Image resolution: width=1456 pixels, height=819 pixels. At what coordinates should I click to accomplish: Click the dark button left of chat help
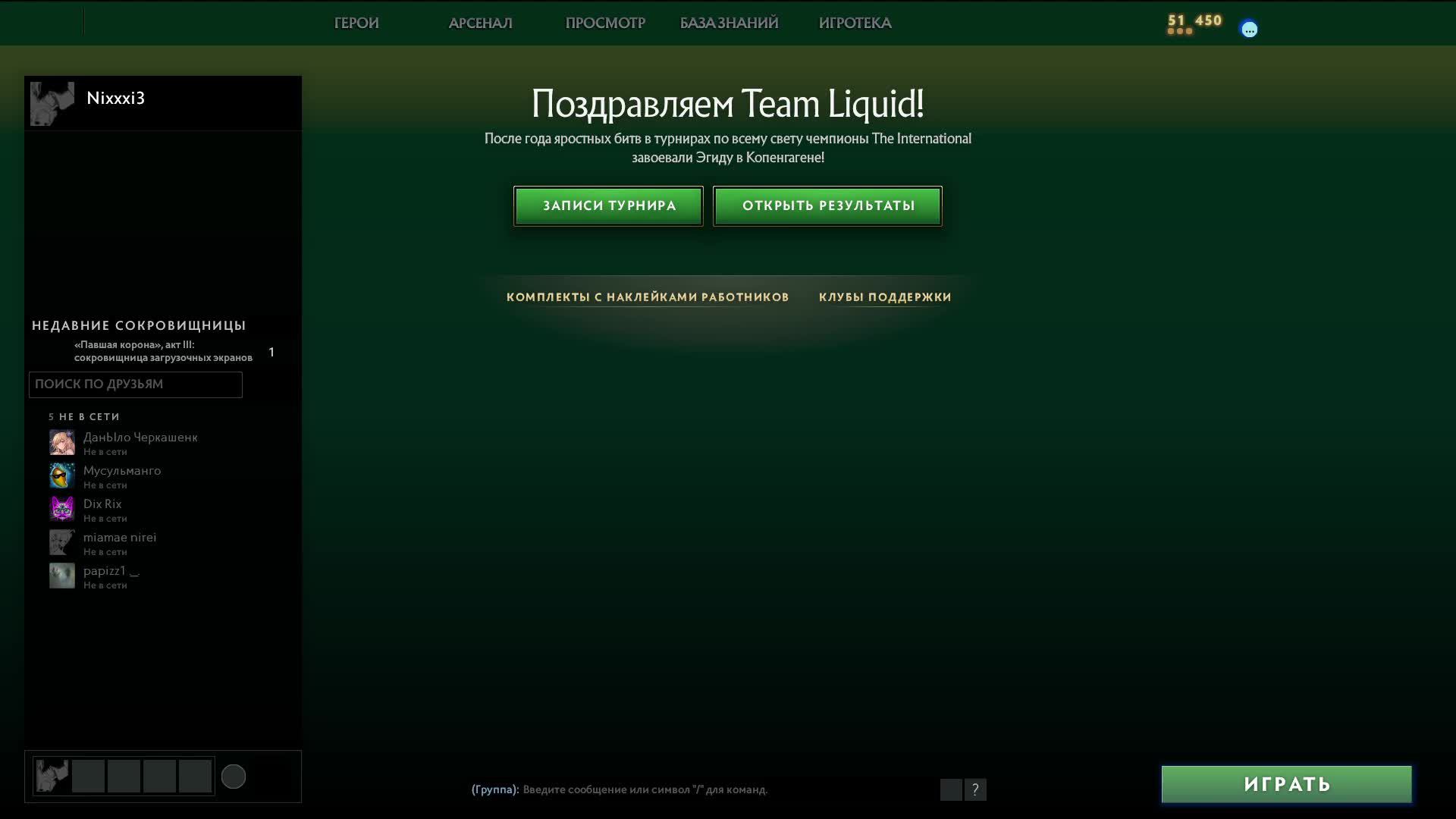click(951, 789)
